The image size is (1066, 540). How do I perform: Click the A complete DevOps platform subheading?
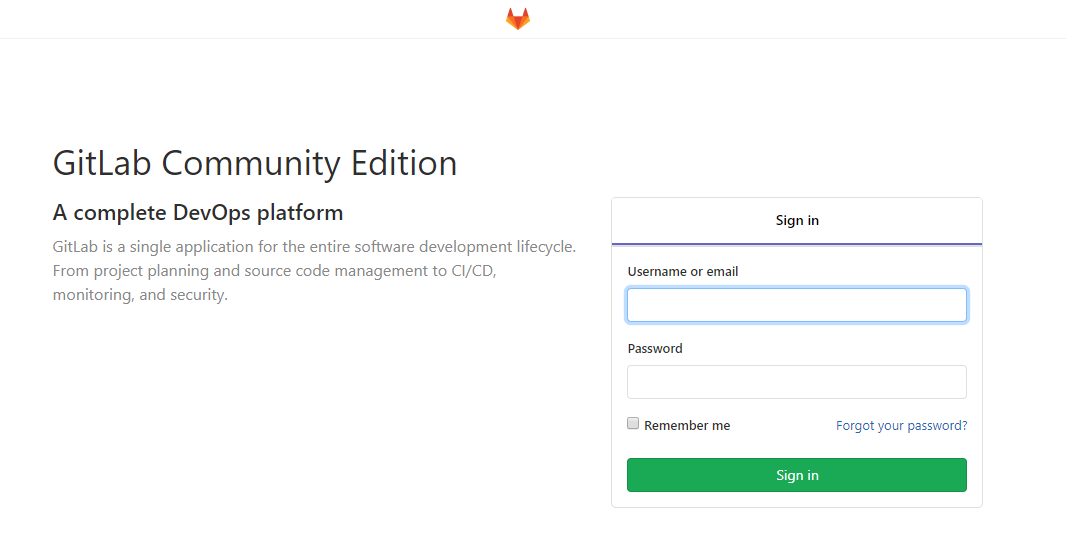tap(198, 213)
